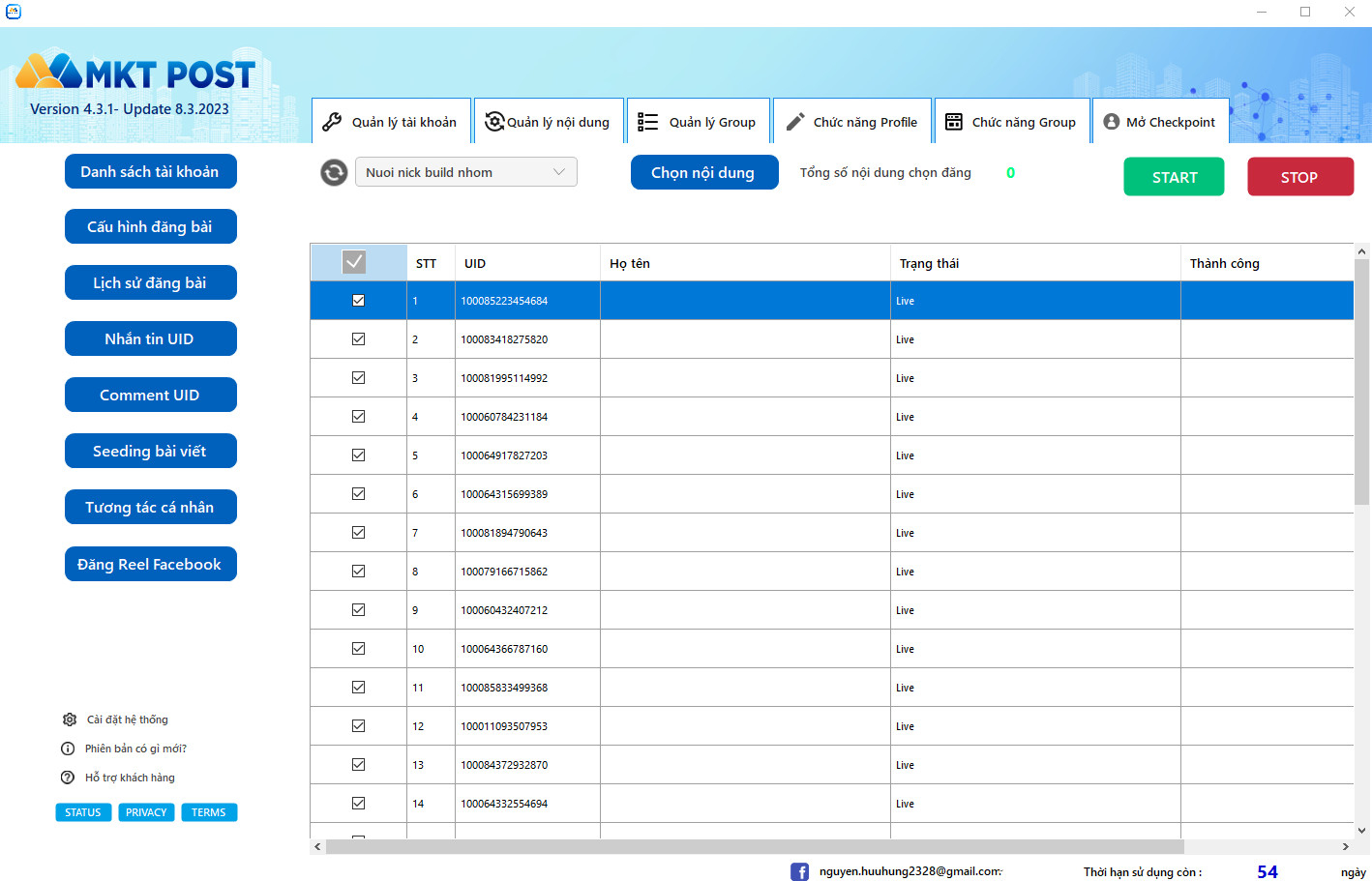
Task: Open the Nuoi nick build nhom dropdown
Action: pos(466,172)
